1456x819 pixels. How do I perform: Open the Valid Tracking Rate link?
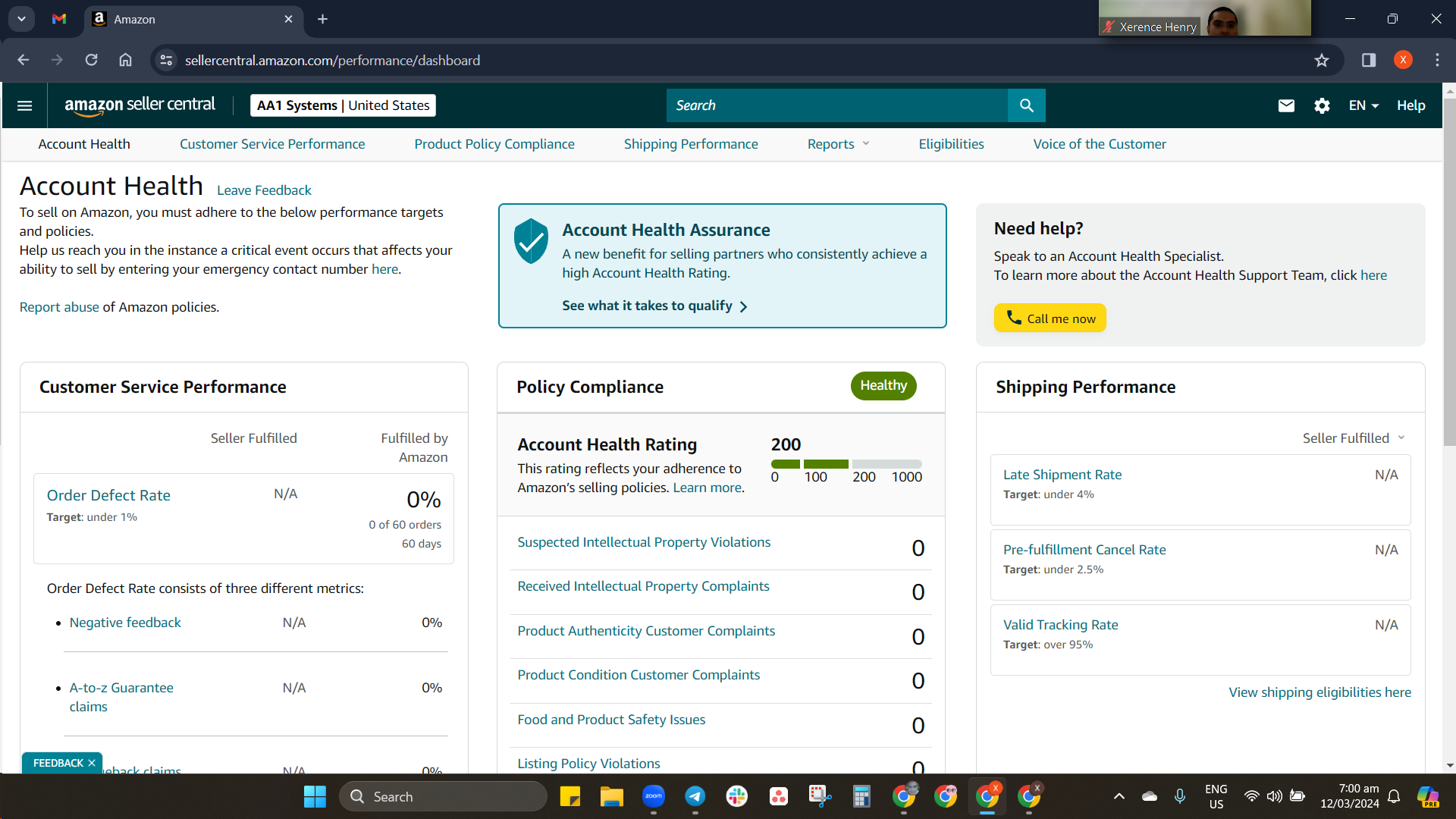click(x=1061, y=625)
